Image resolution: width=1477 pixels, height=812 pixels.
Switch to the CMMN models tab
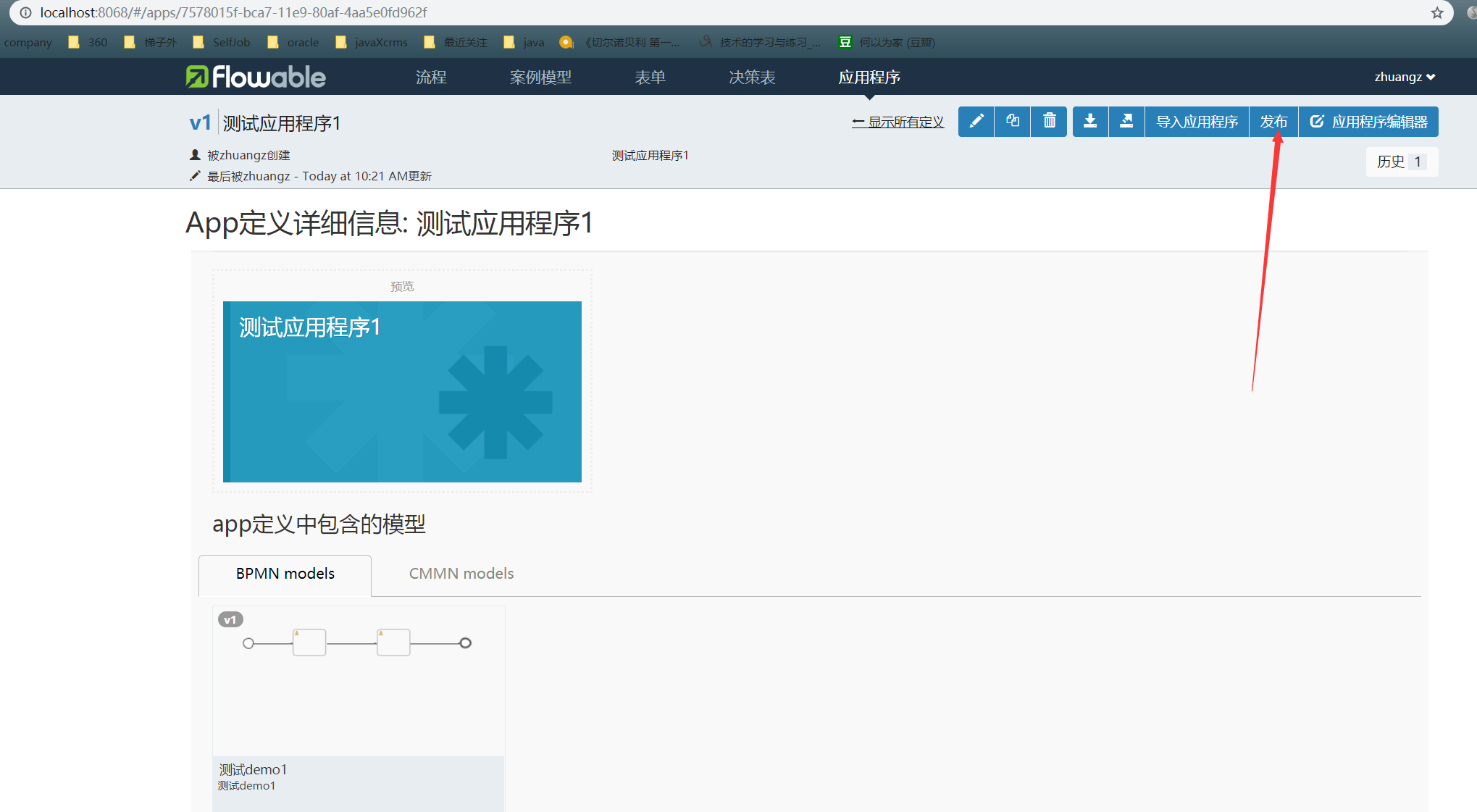coord(461,574)
